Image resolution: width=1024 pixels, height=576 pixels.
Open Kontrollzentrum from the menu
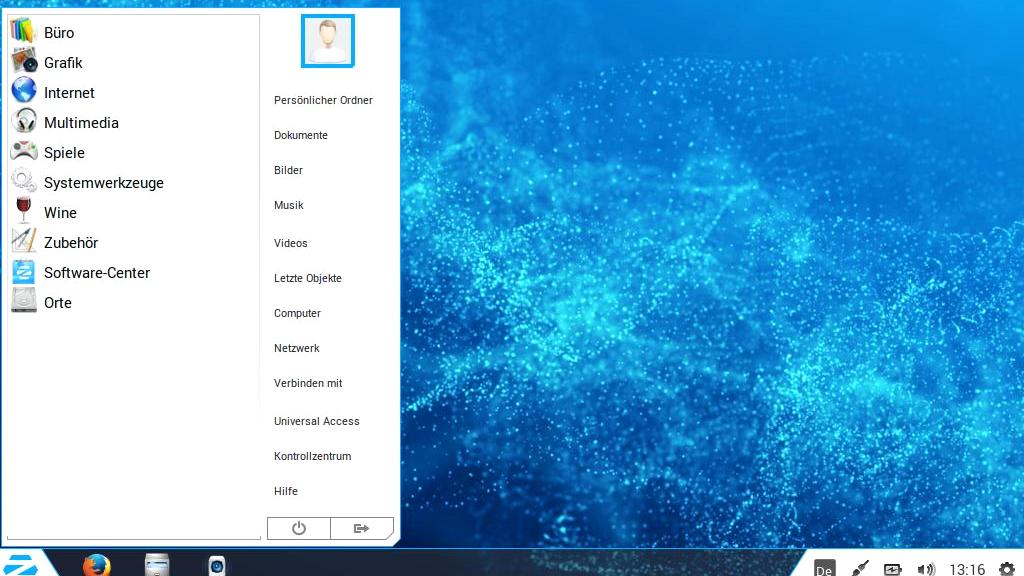tap(313, 456)
